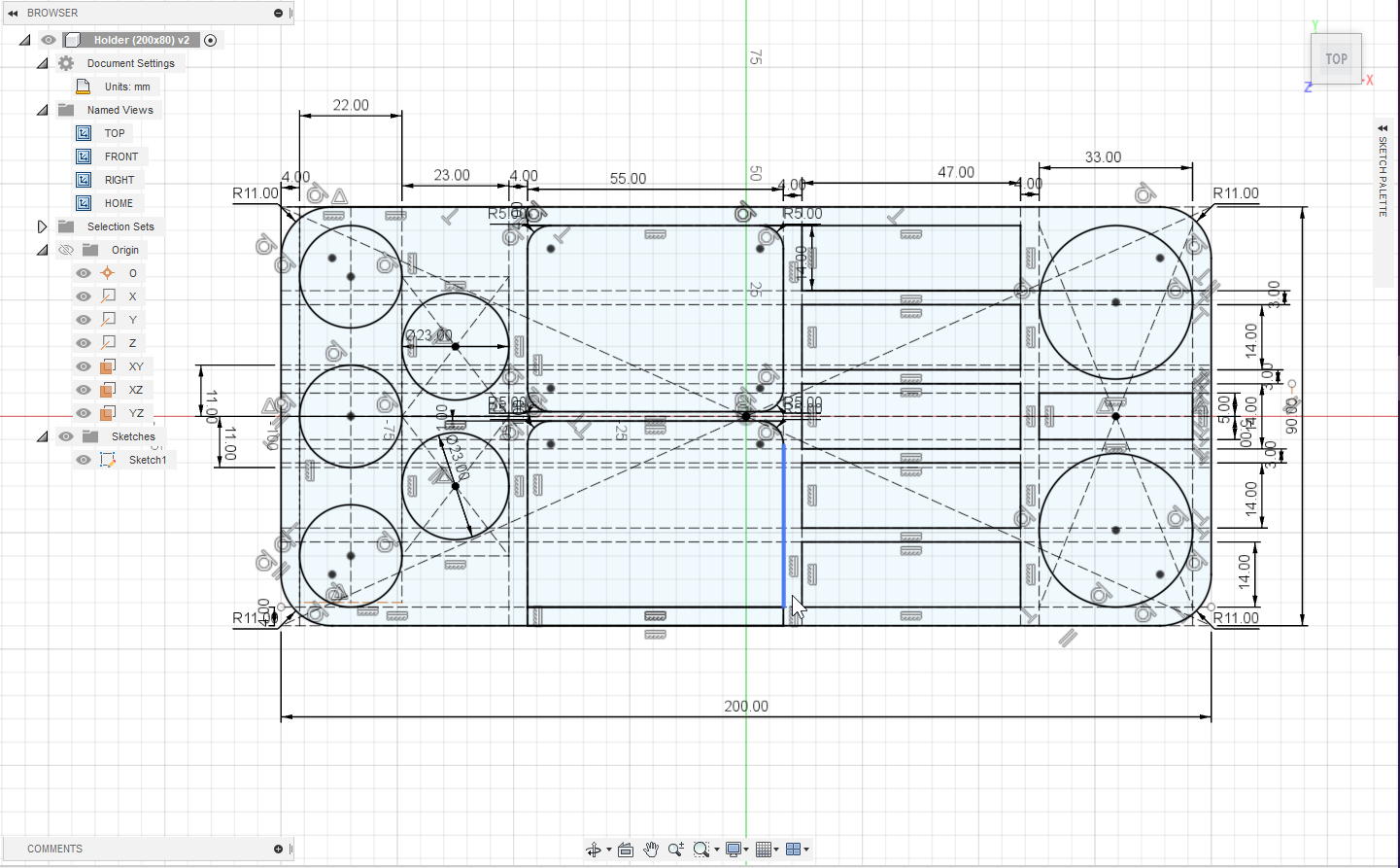Click the 200.00 width dimension
Screen dimensions: 1400x868
pos(745,707)
